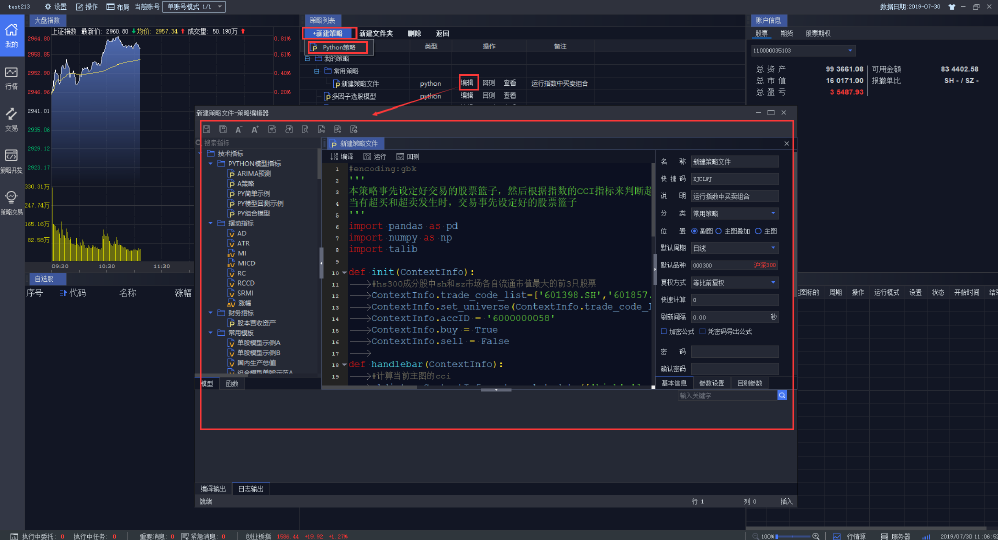Click the skin shirt icon in the title bar
Screen dimensions: 998x540
pos(952,6)
